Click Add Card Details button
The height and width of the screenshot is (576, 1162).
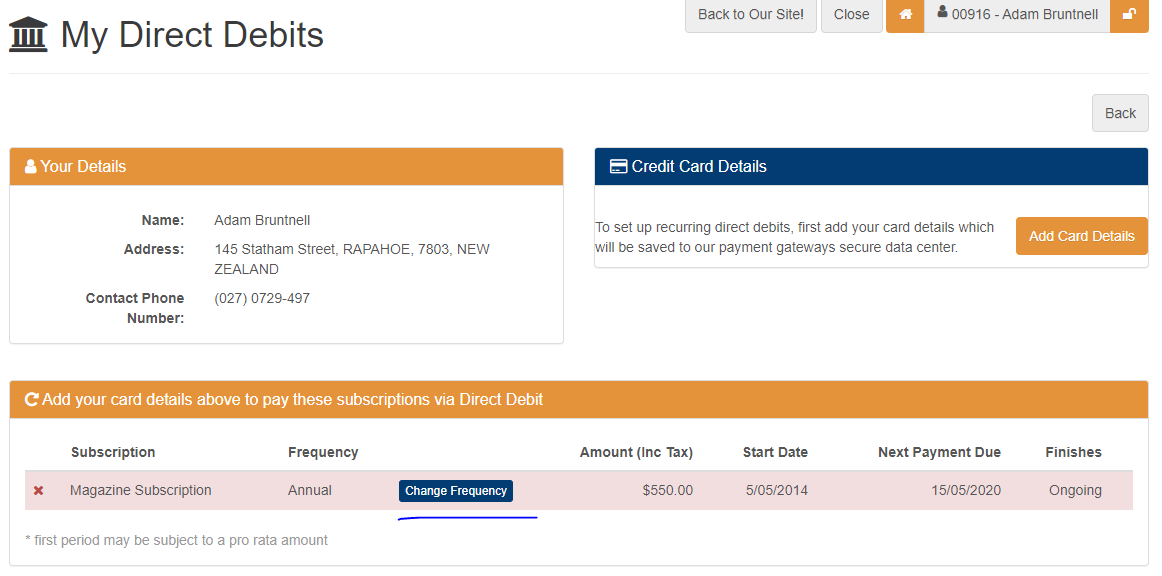coord(1081,237)
